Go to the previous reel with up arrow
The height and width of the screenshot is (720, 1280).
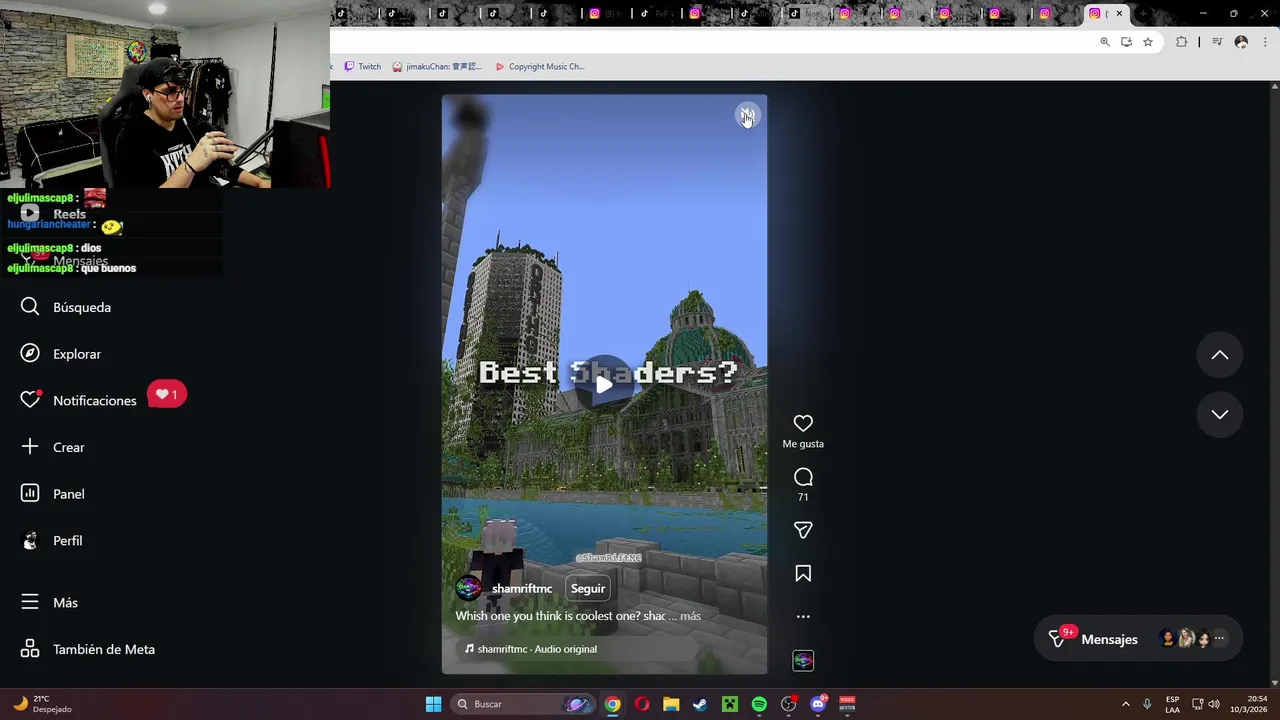(x=1220, y=355)
